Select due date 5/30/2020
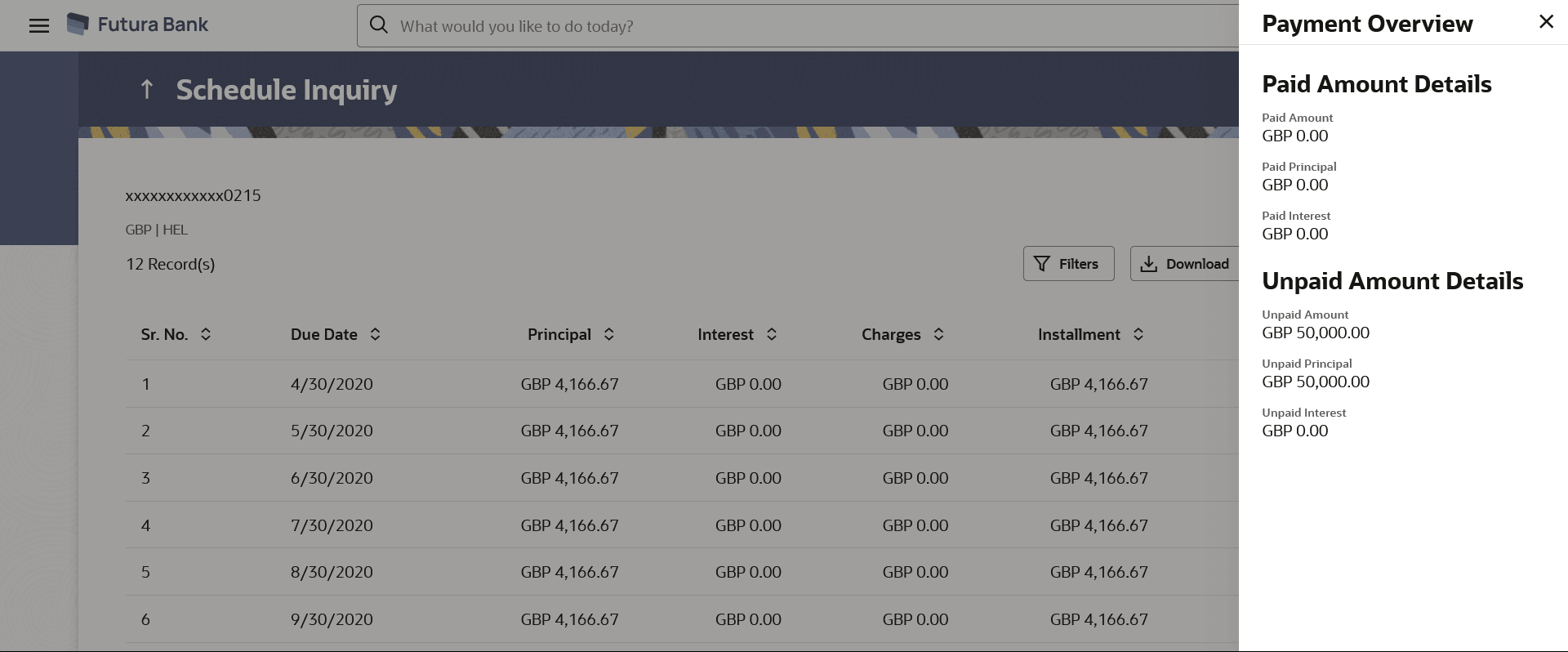 click(x=332, y=431)
